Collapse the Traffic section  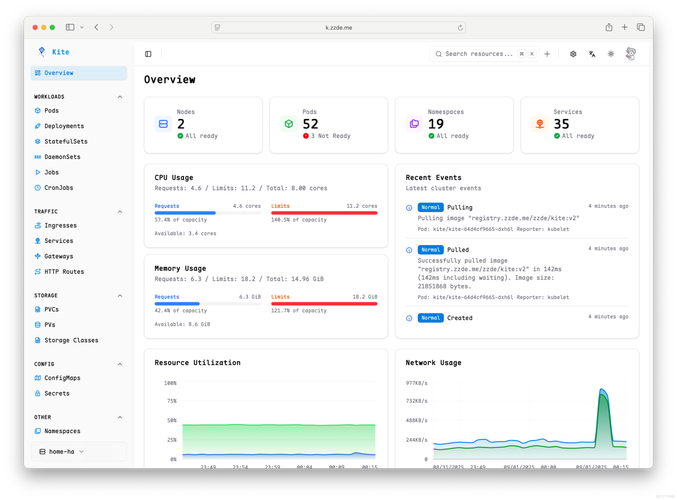(120, 212)
